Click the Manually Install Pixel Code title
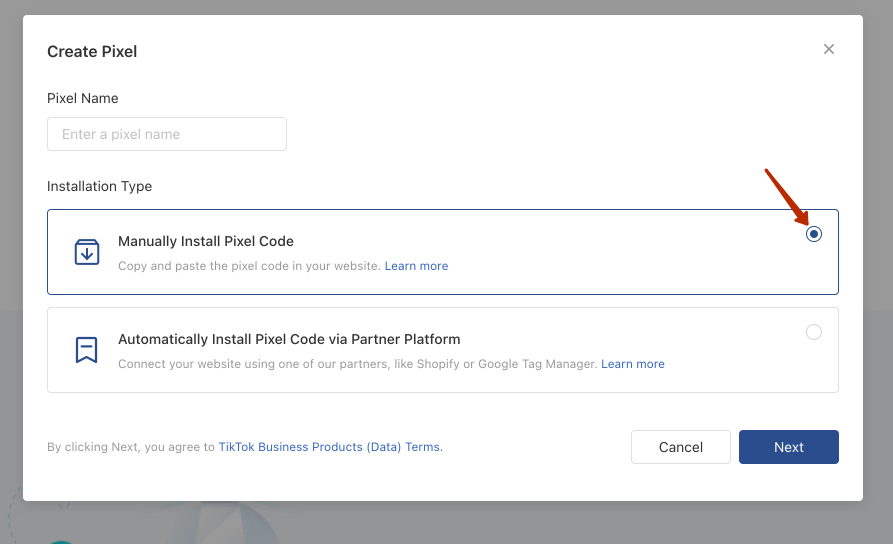Image resolution: width=893 pixels, height=544 pixels. point(206,241)
